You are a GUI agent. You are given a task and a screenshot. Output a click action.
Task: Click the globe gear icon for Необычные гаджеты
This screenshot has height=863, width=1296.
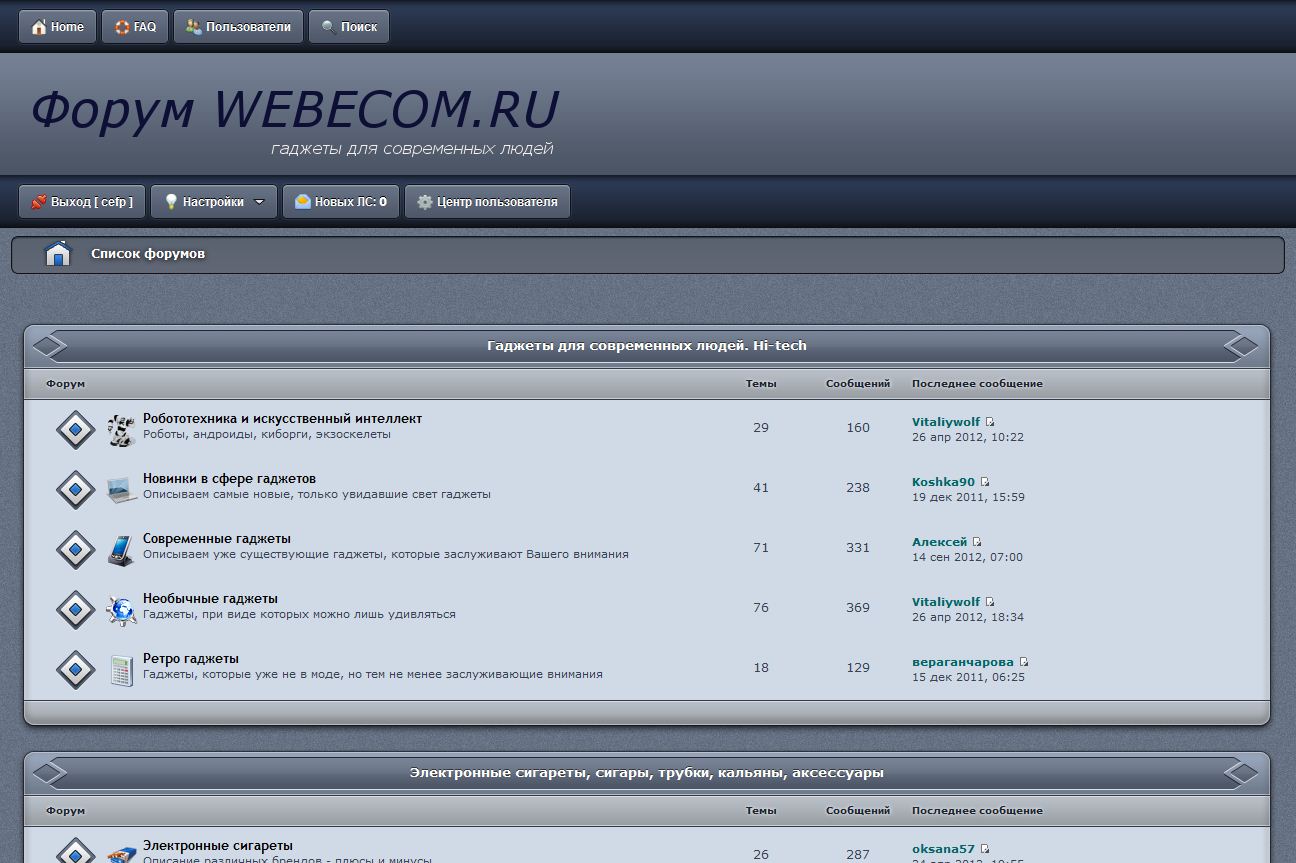click(x=121, y=610)
